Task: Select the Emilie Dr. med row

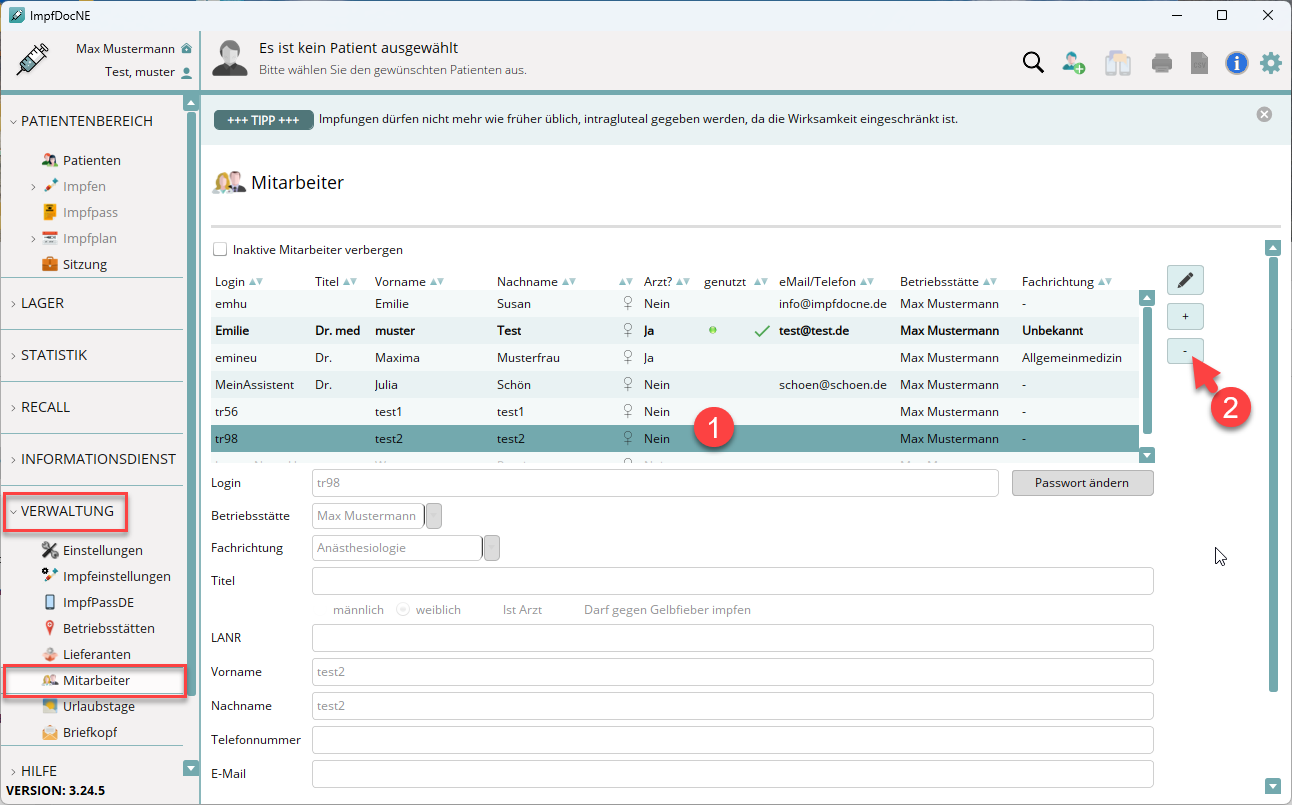Action: coord(675,330)
